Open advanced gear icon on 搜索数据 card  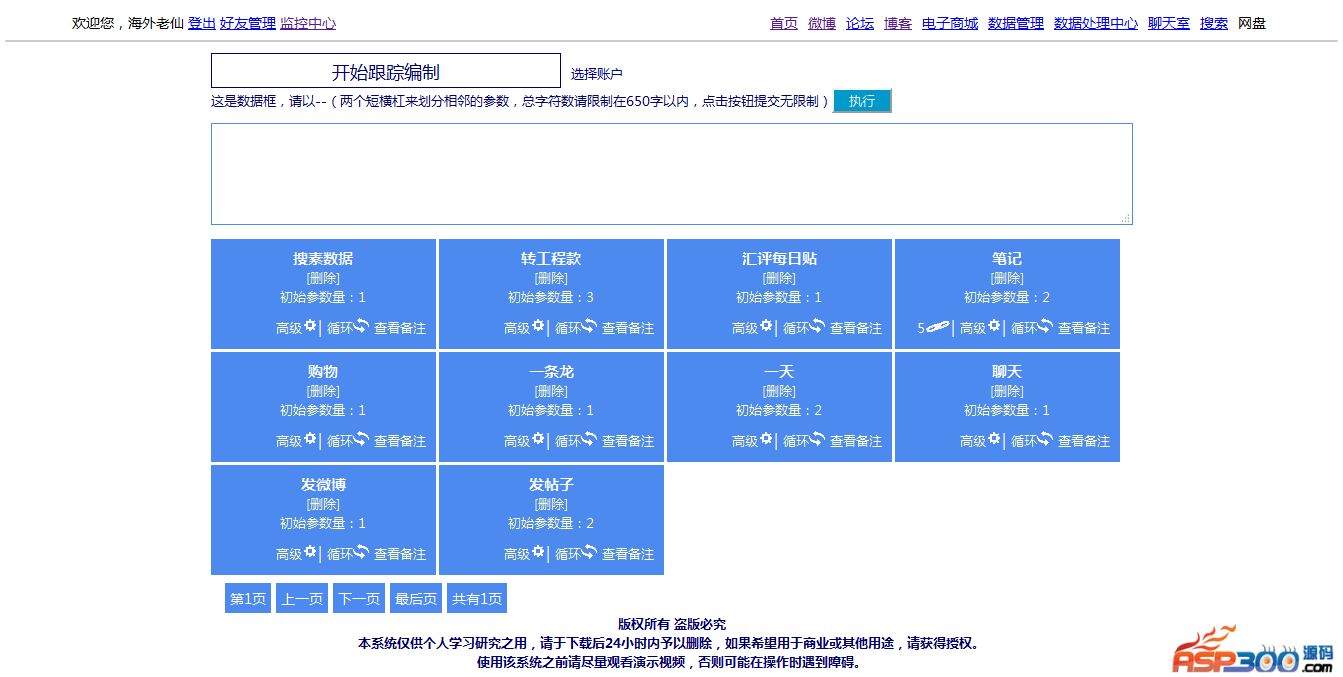[310, 326]
